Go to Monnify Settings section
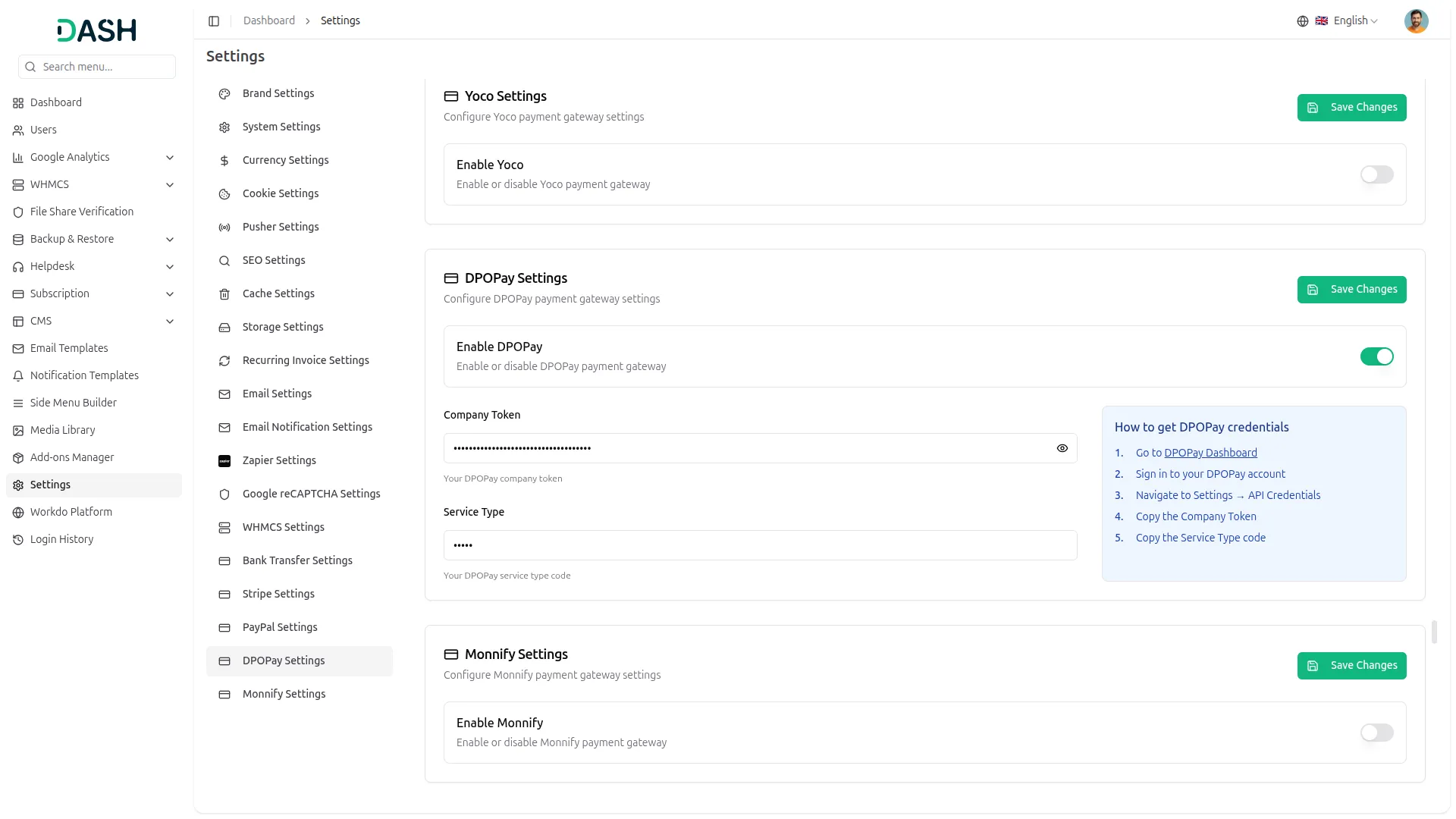 (x=300, y=694)
